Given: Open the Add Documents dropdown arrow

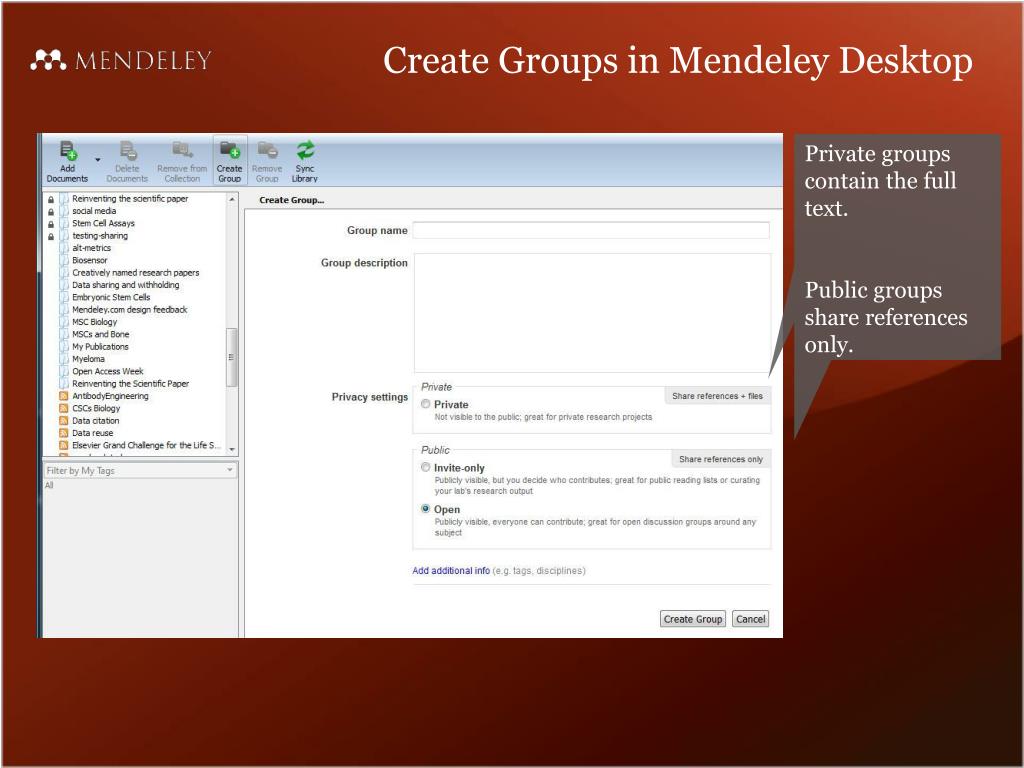Looking at the screenshot, I should click(x=98, y=160).
